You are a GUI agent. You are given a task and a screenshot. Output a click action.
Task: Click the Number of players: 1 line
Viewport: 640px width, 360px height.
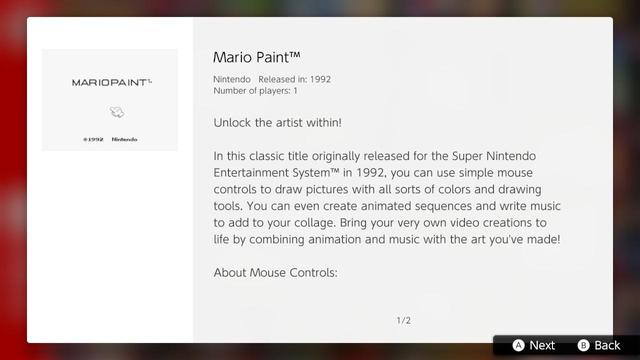click(x=256, y=91)
